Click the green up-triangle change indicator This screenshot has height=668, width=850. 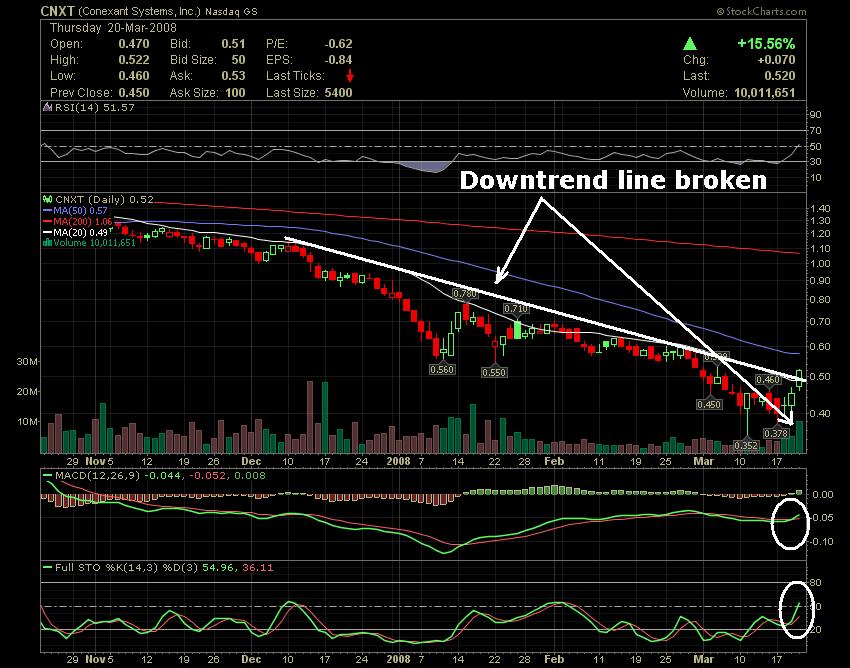(x=690, y=44)
